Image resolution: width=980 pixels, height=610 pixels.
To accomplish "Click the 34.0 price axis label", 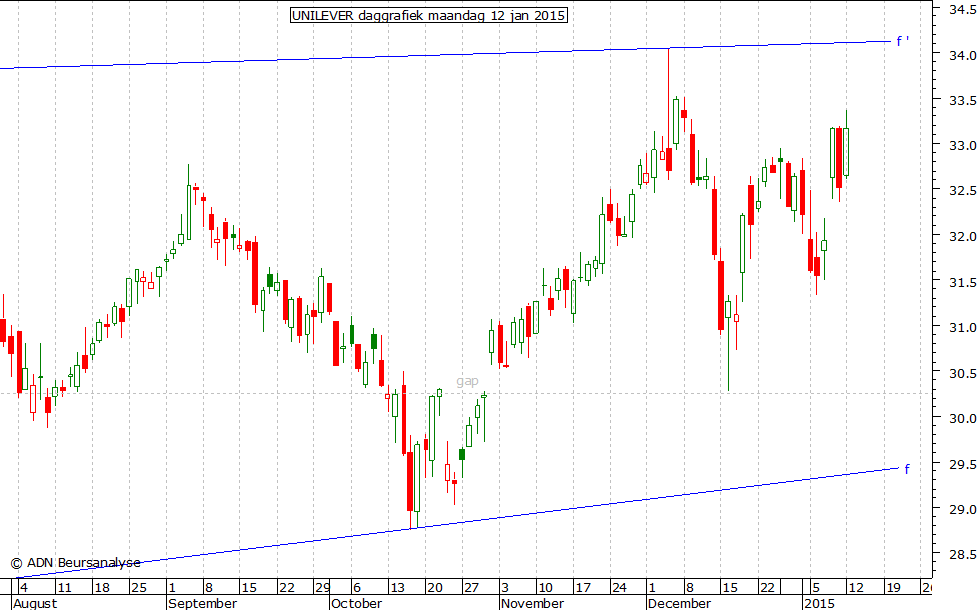I will point(962,56).
